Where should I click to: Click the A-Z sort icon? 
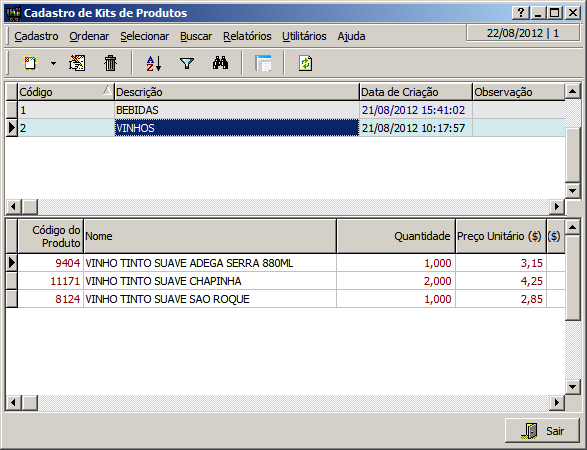pos(153,63)
